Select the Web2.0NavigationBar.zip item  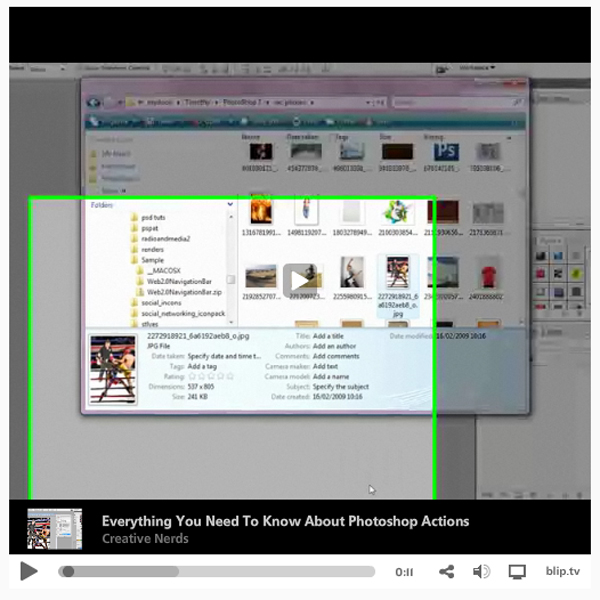coord(180,292)
